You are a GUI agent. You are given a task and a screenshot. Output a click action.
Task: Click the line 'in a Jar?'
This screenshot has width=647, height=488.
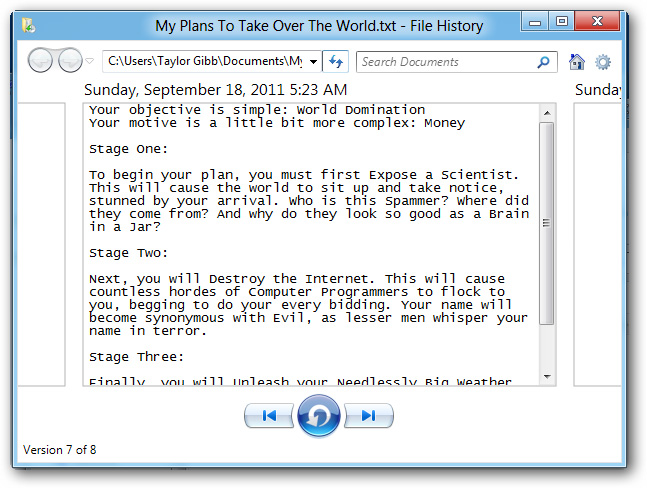tap(125, 227)
